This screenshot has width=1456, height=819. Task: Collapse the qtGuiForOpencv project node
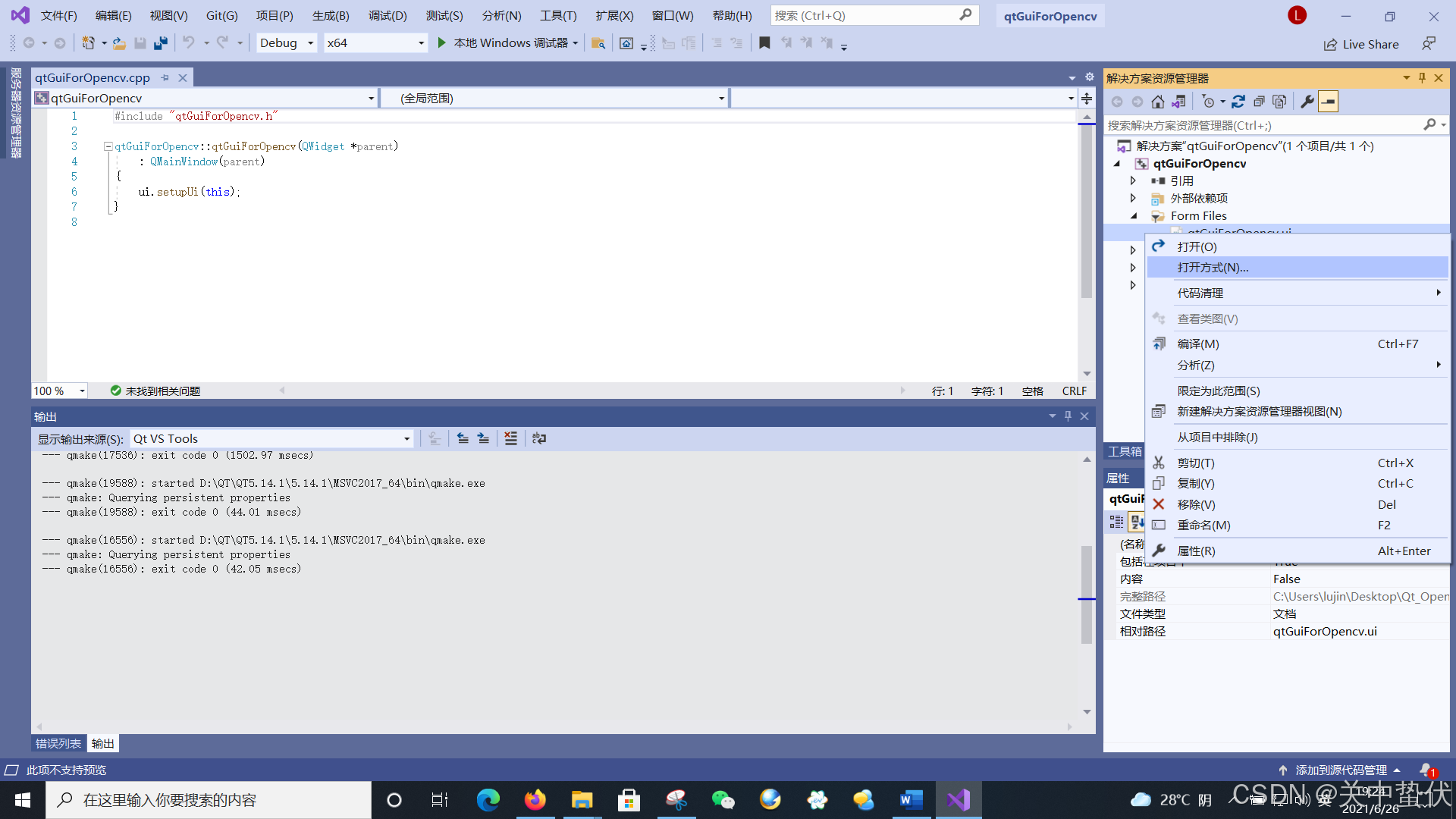(1117, 163)
